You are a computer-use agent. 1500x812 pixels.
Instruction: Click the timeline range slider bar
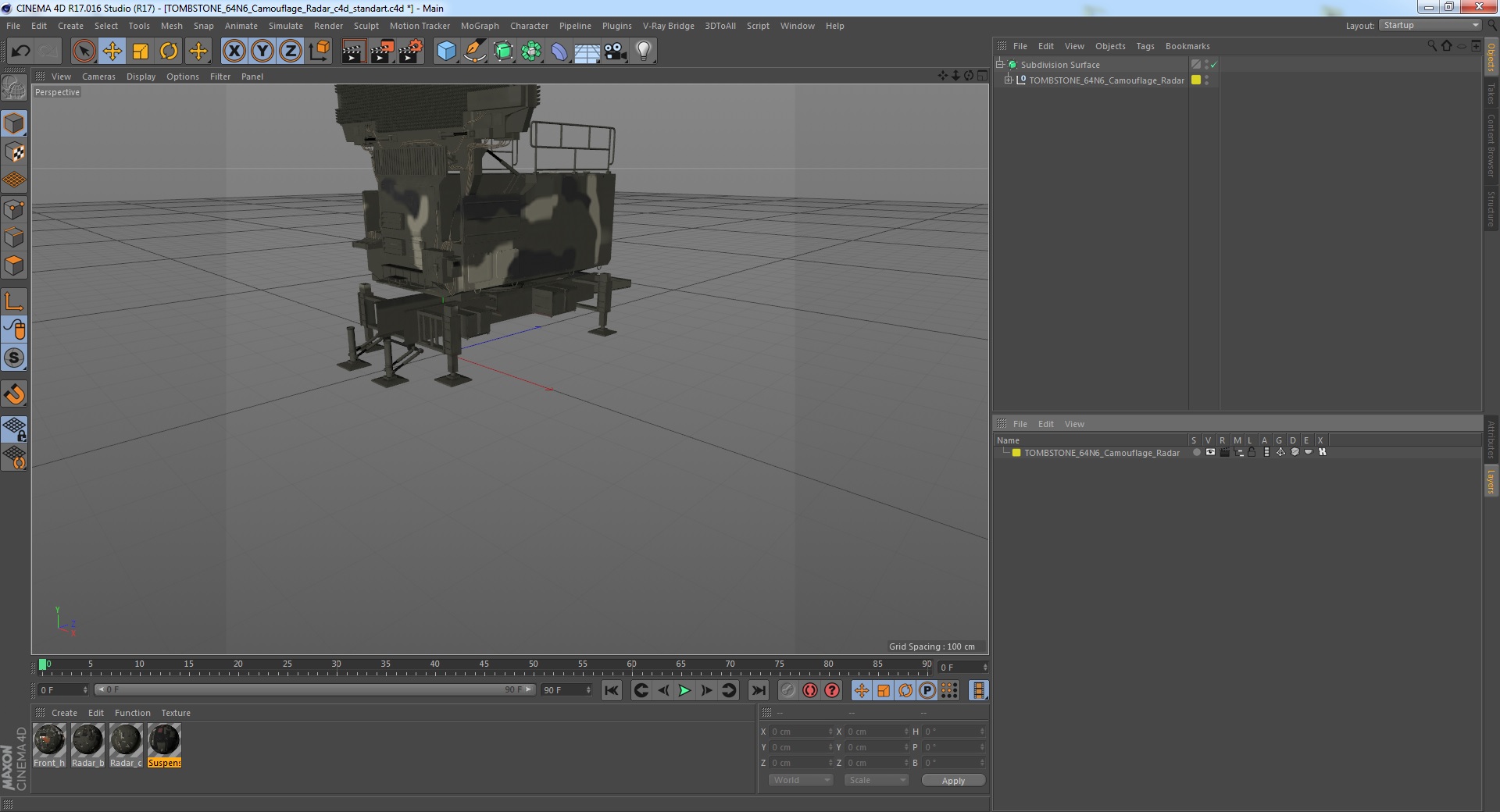[x=314, y=689]
